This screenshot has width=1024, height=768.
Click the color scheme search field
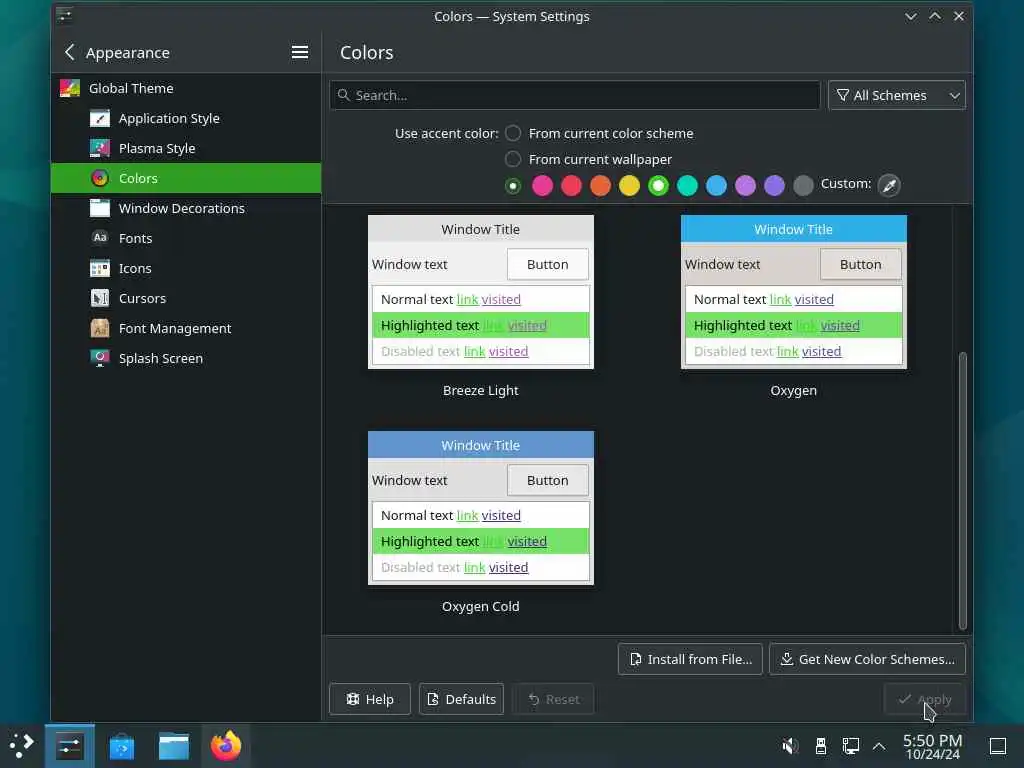click(x=575, y=95)
